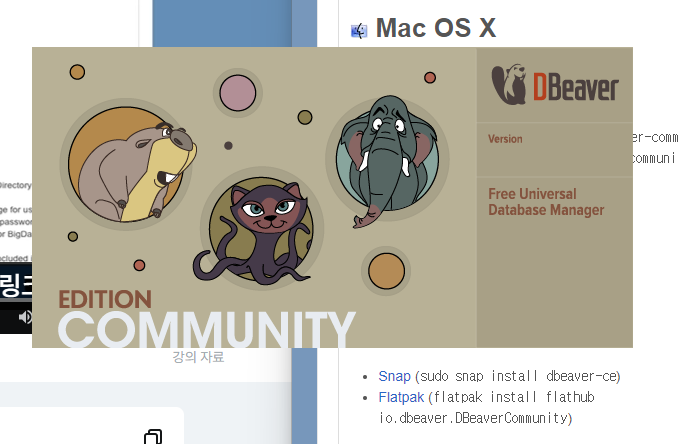Click the copy icon in the bottom card
Screen dimensions: 678x444
[x=153, y=437]
